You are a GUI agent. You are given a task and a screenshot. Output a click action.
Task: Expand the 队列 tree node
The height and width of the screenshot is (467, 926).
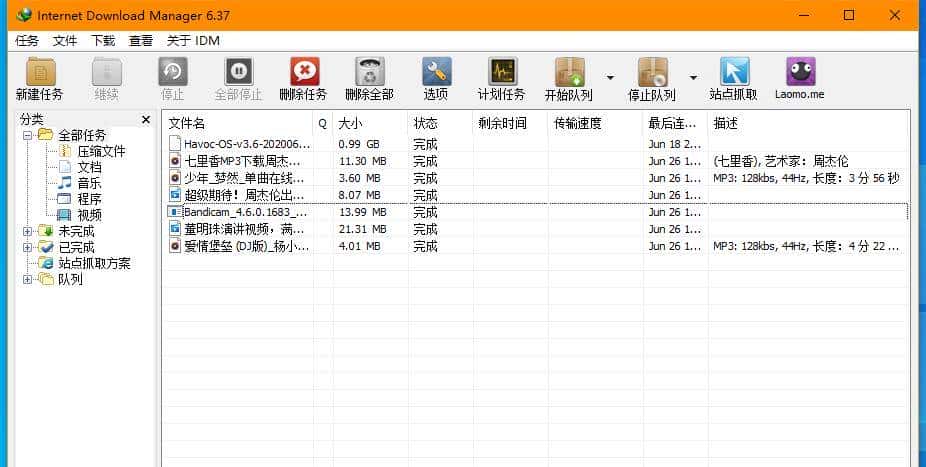pos(27,279)
